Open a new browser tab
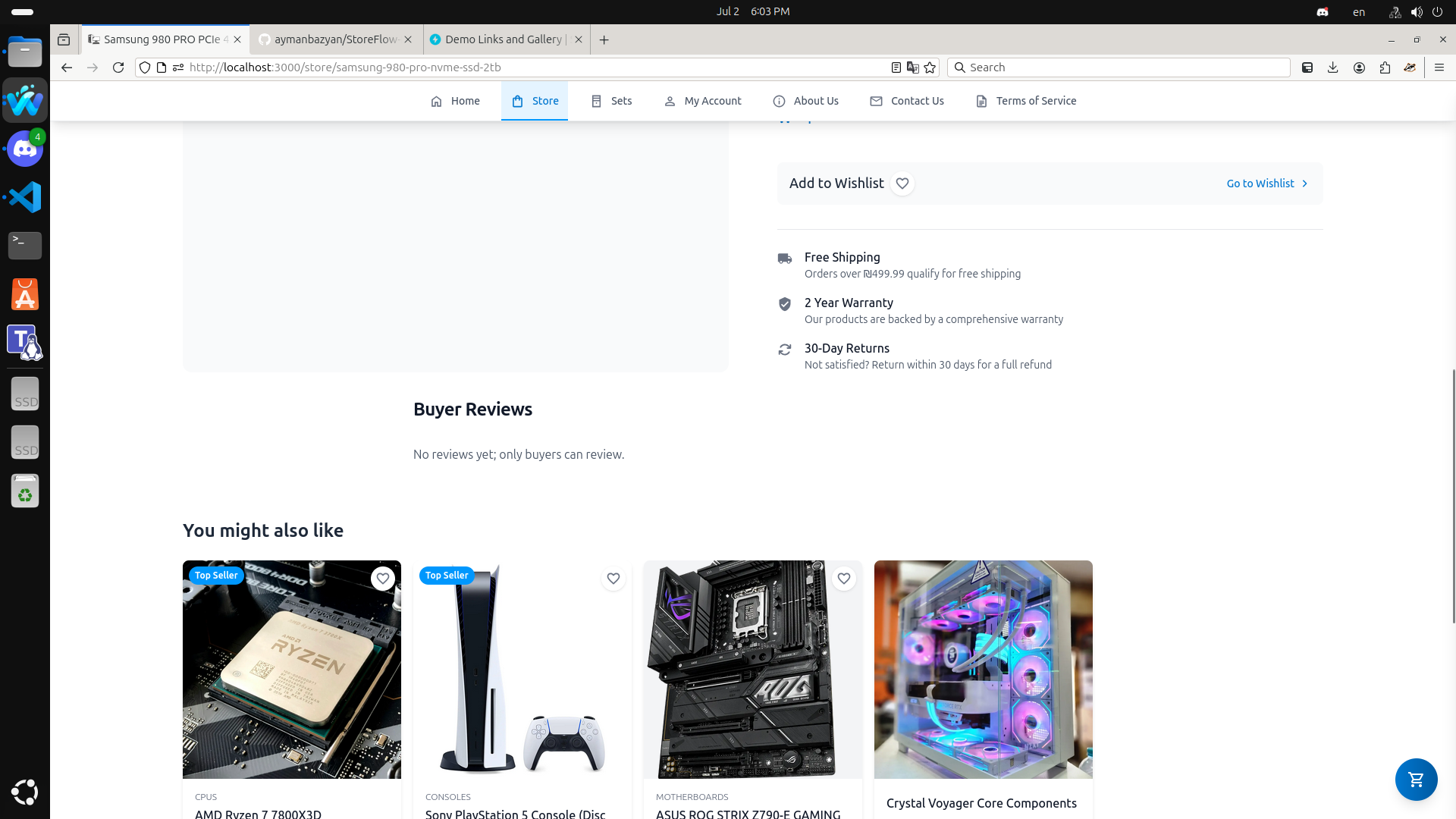Viewport: 1456px width, 819px height. point(604,39)
